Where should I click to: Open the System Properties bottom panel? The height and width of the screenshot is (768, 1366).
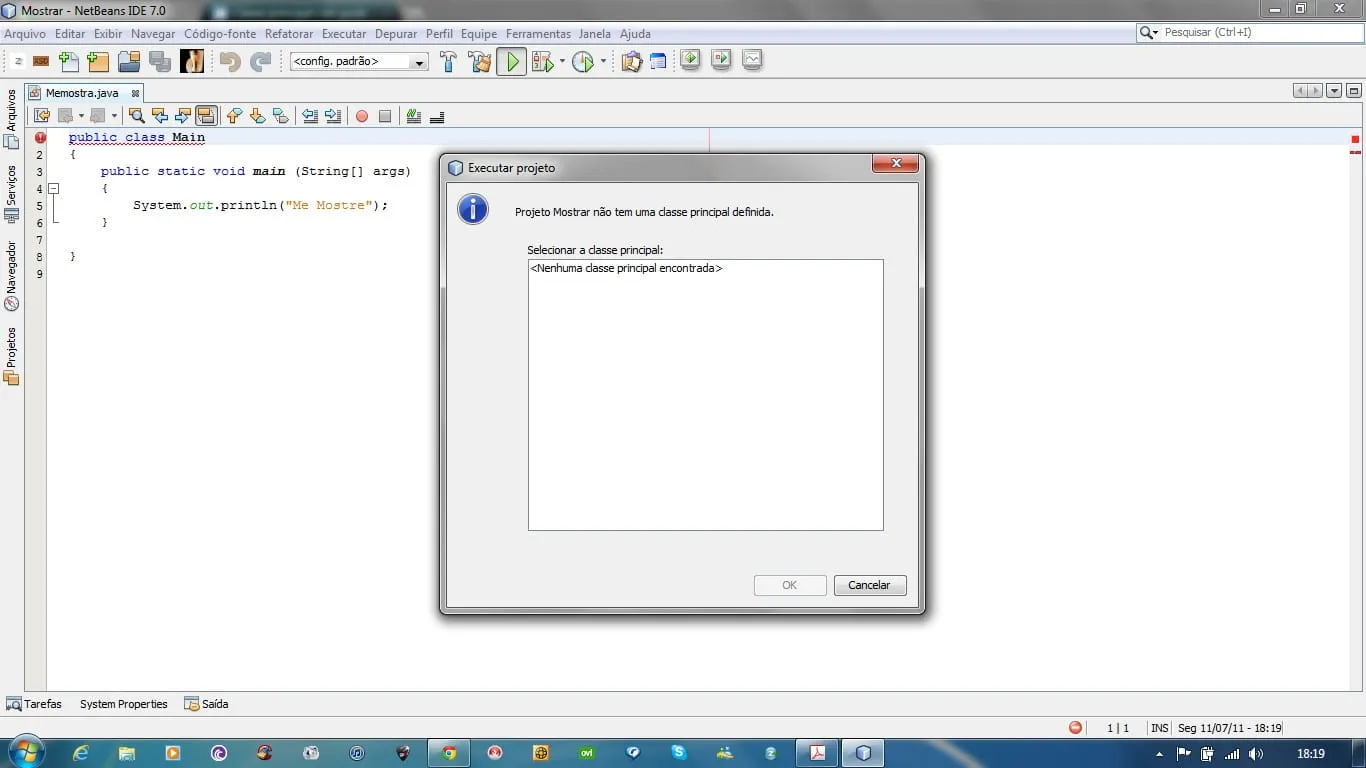click(x=124, y=704)
